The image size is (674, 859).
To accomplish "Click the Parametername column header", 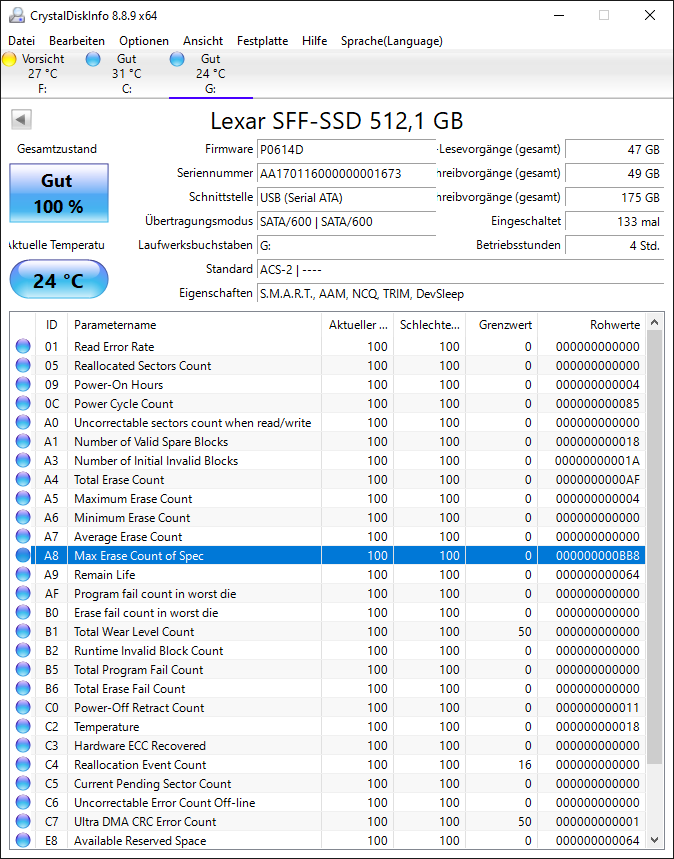I will coord(195,325).
